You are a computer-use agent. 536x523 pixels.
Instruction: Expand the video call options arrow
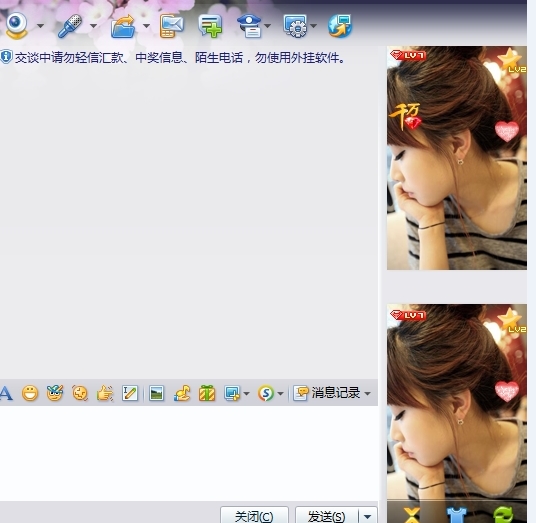[40, 26]
